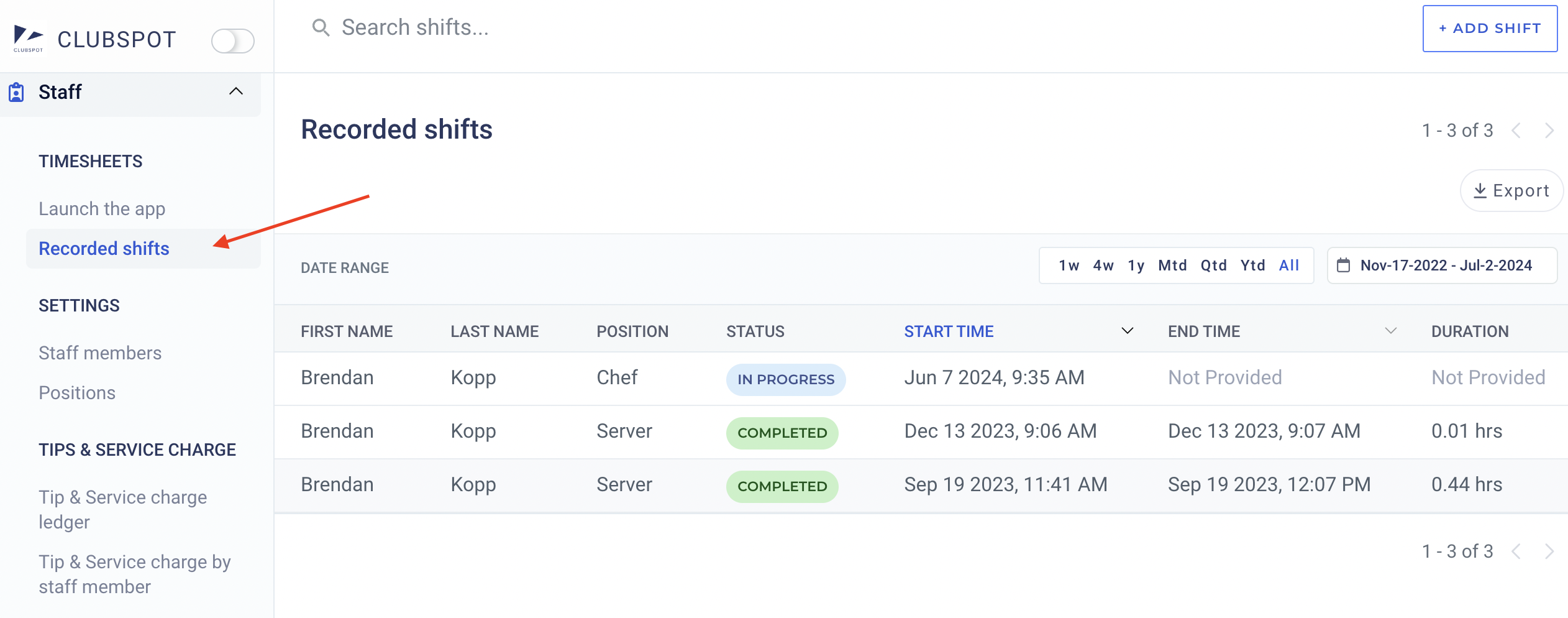Click the search magnifier icon

(321, 28)
